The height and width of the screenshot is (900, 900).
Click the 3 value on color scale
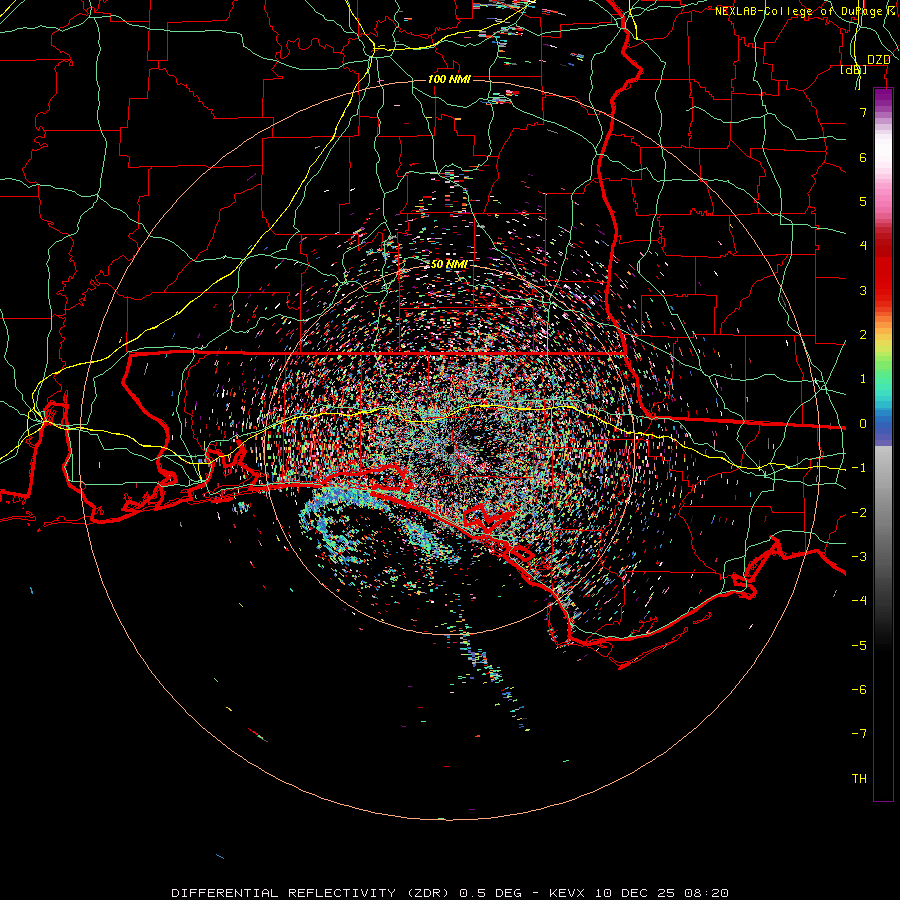tap(863, 291)
